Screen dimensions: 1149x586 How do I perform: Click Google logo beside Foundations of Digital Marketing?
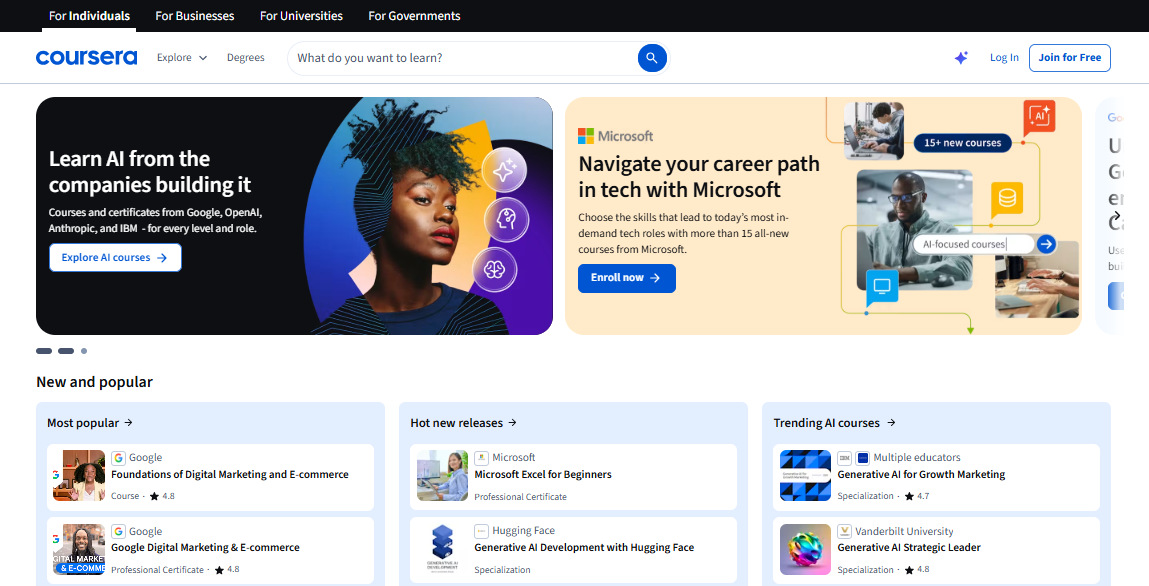click(x=118, y=458)
